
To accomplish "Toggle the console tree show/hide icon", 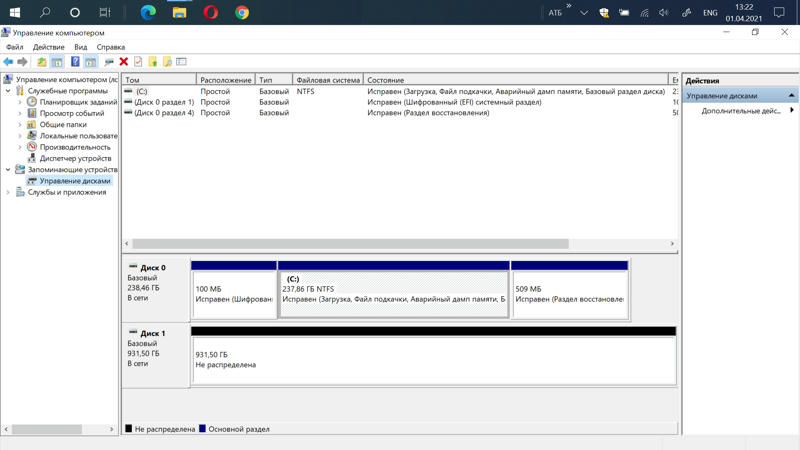I will [x=57, y=62].
